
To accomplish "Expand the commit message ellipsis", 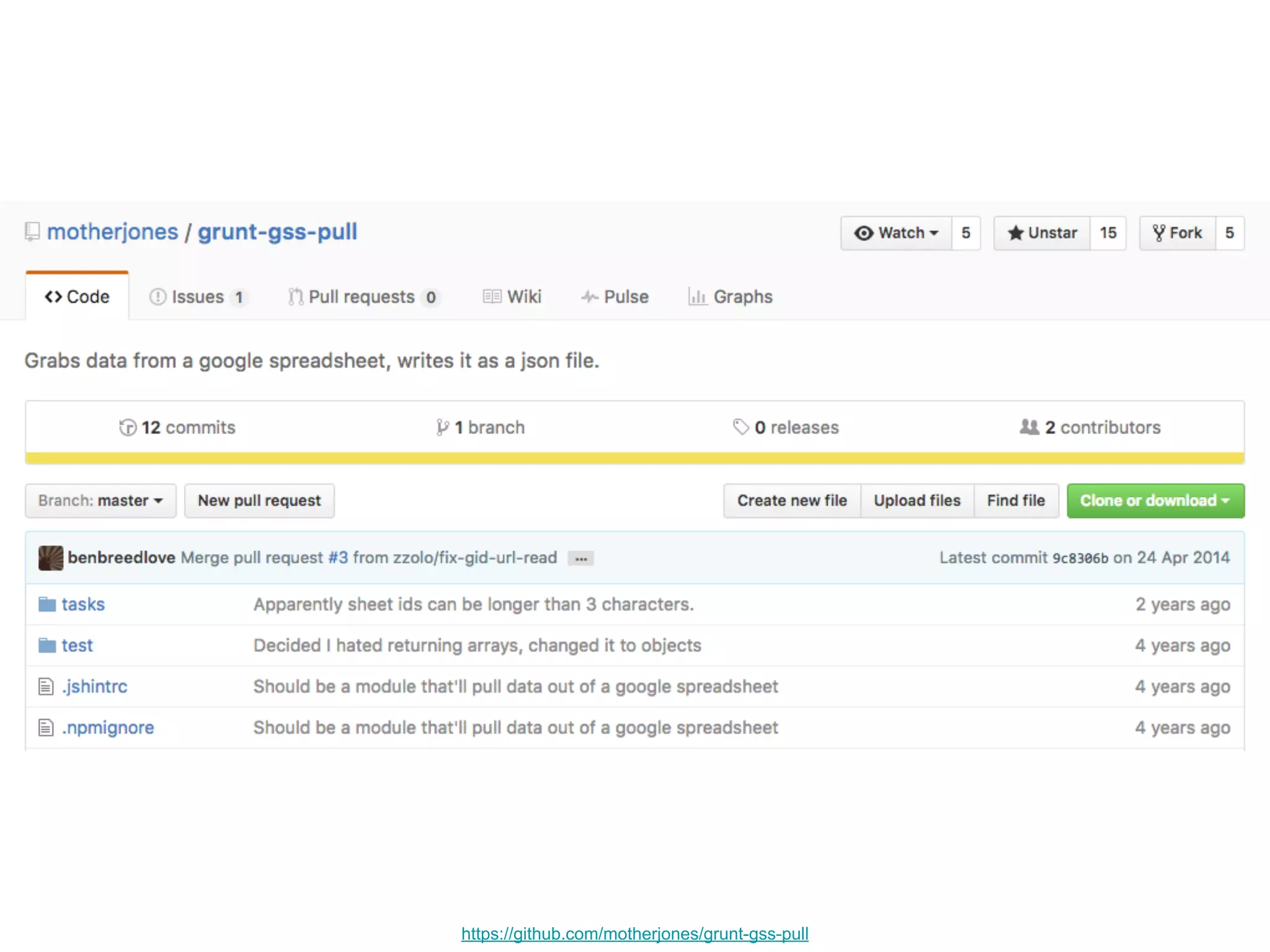I will [x=581, y=558].
